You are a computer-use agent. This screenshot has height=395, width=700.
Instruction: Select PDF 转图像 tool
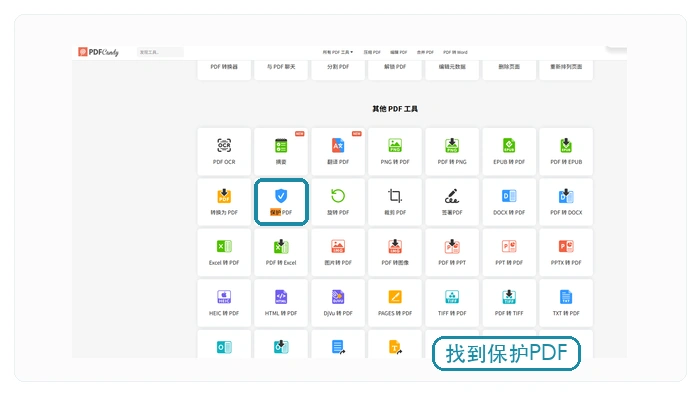(395, 252)
